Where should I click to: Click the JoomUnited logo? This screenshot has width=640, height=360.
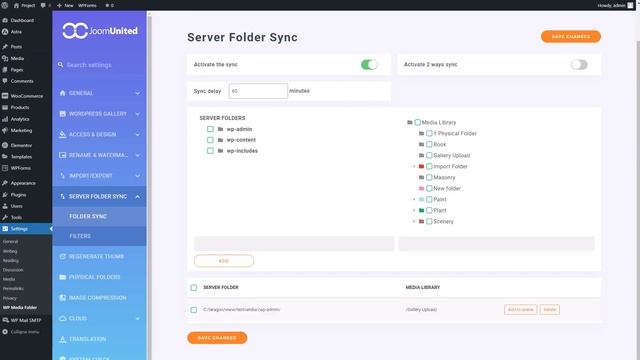(x=100, y=31)
